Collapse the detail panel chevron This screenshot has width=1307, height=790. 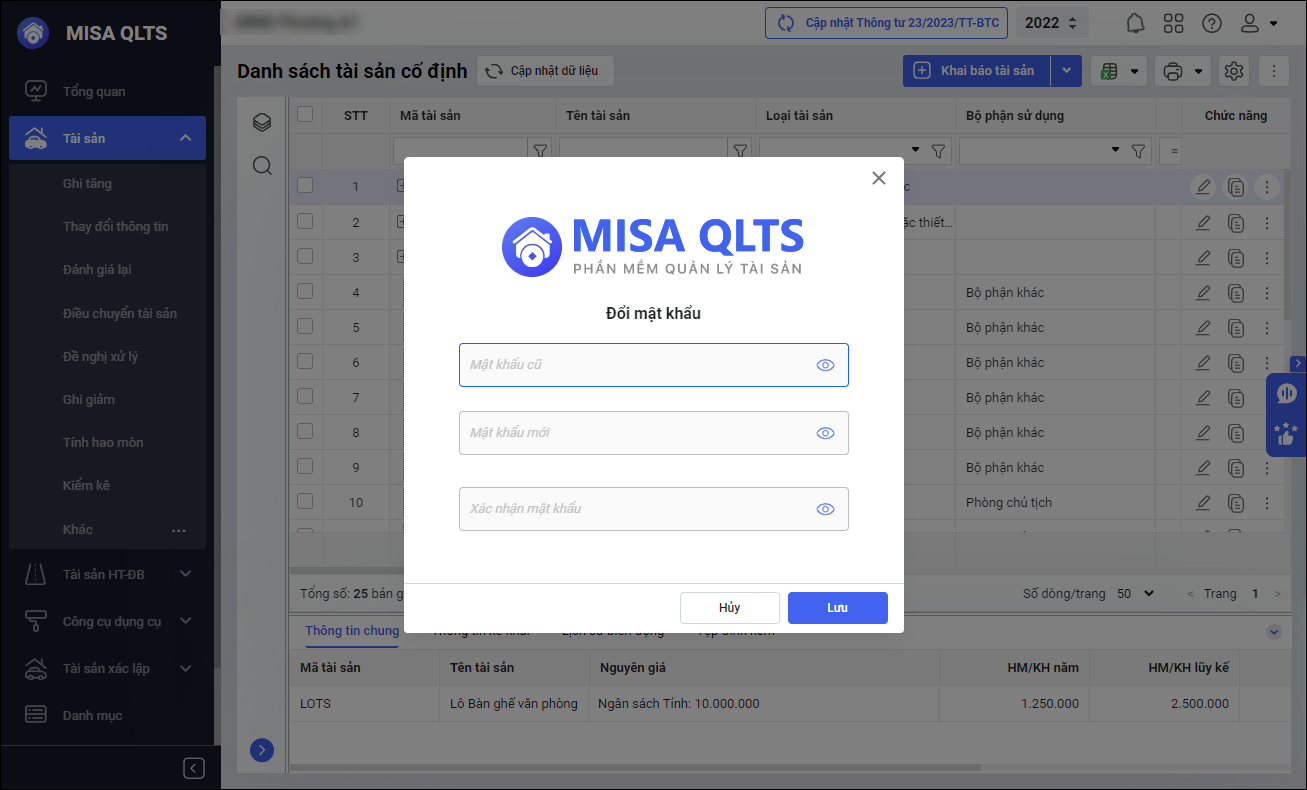[x=1274, y=632]
